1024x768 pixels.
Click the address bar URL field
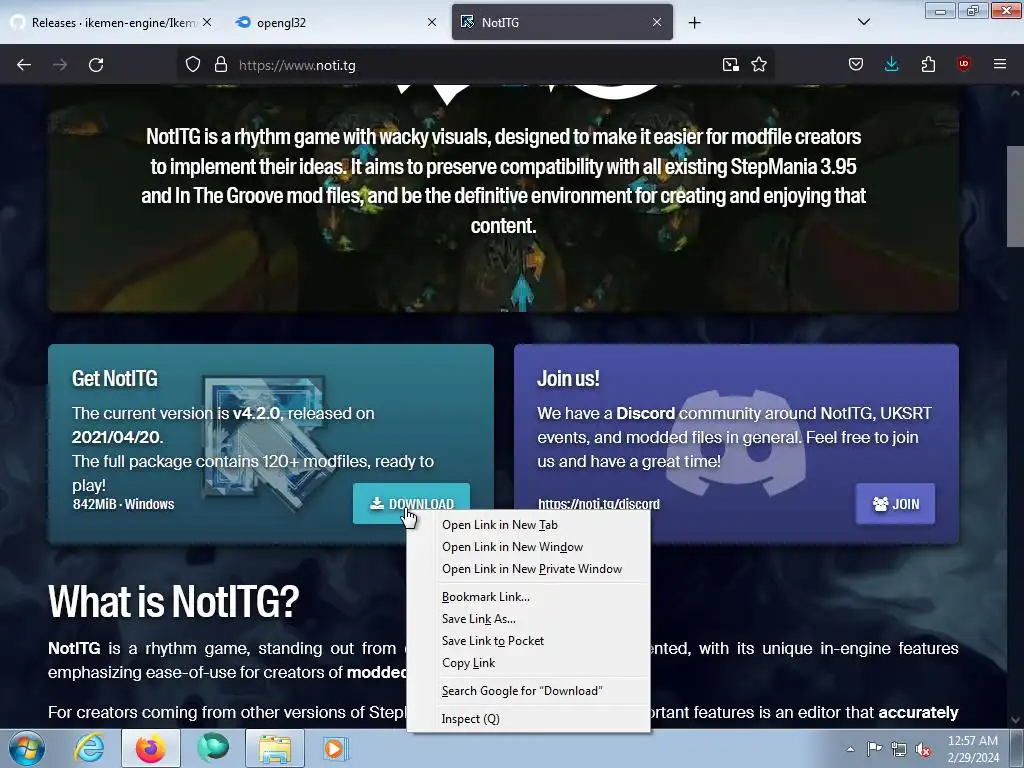(475, 65)
